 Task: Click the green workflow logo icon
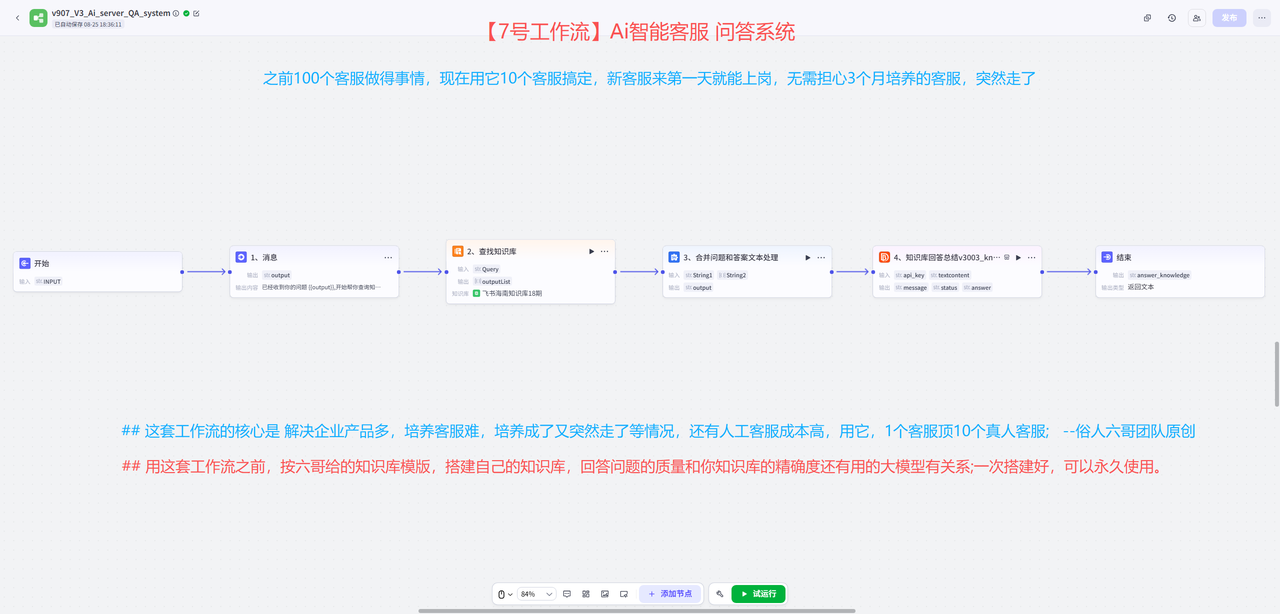38,18
